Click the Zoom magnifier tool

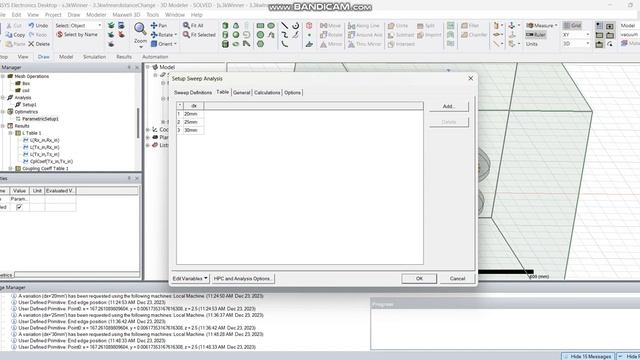pyautogui.click(x=140, y=29)
